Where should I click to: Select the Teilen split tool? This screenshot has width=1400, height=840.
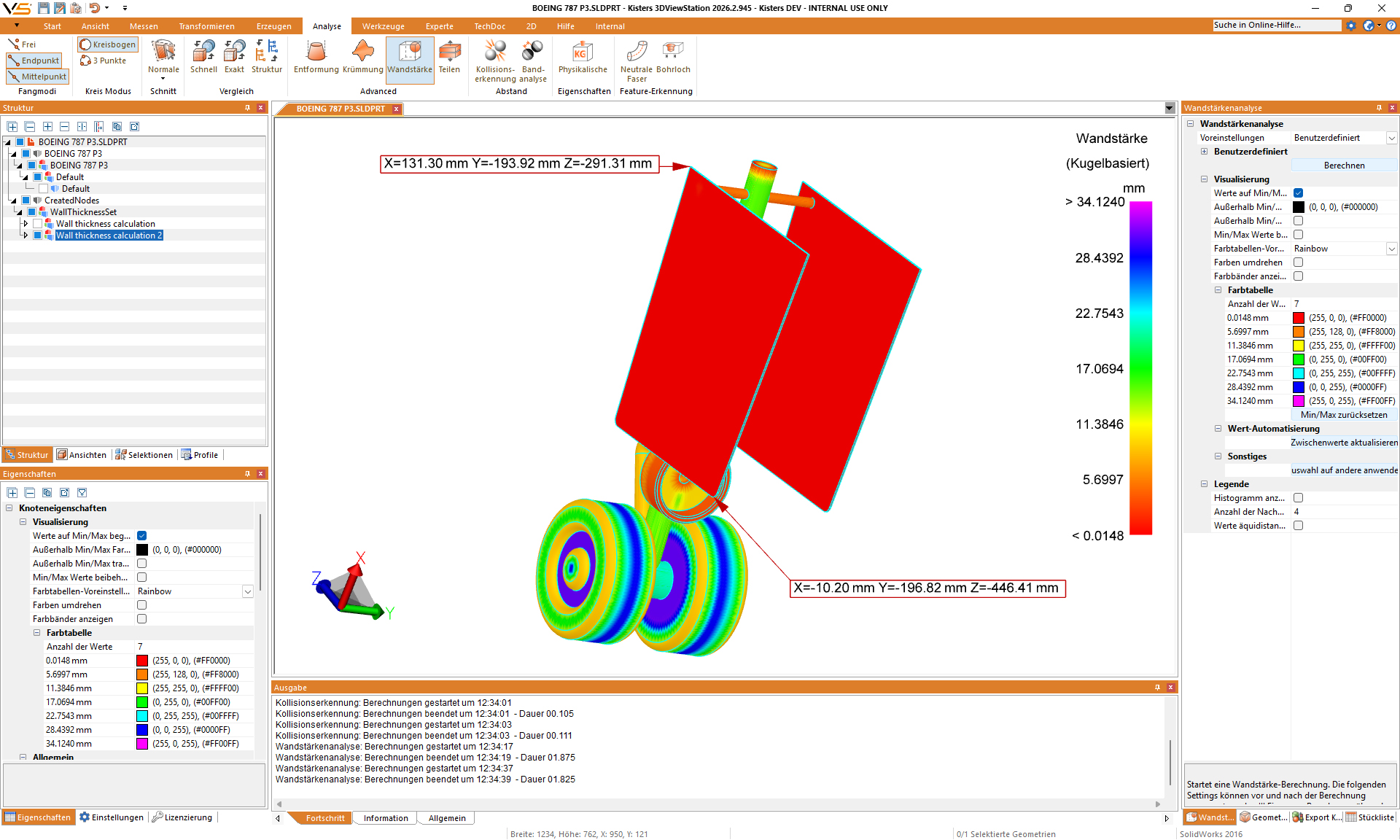[x=449, y=57]
